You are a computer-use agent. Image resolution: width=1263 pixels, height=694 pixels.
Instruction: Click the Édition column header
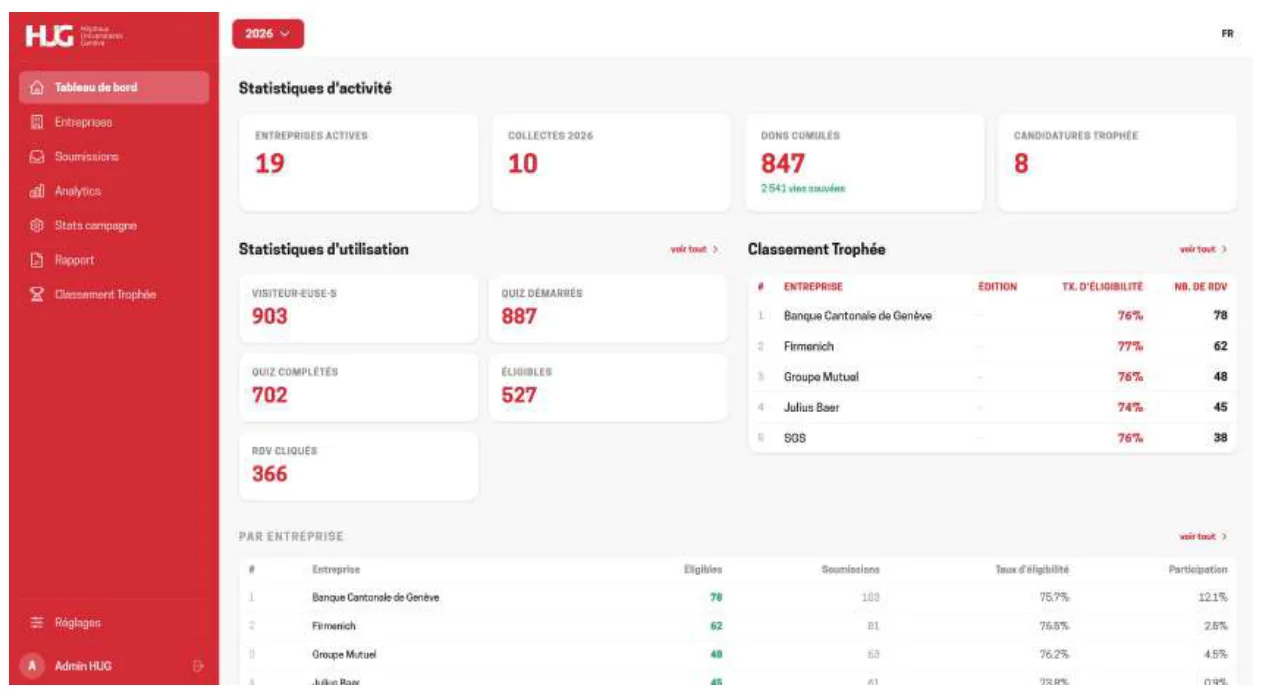point(997,287)
